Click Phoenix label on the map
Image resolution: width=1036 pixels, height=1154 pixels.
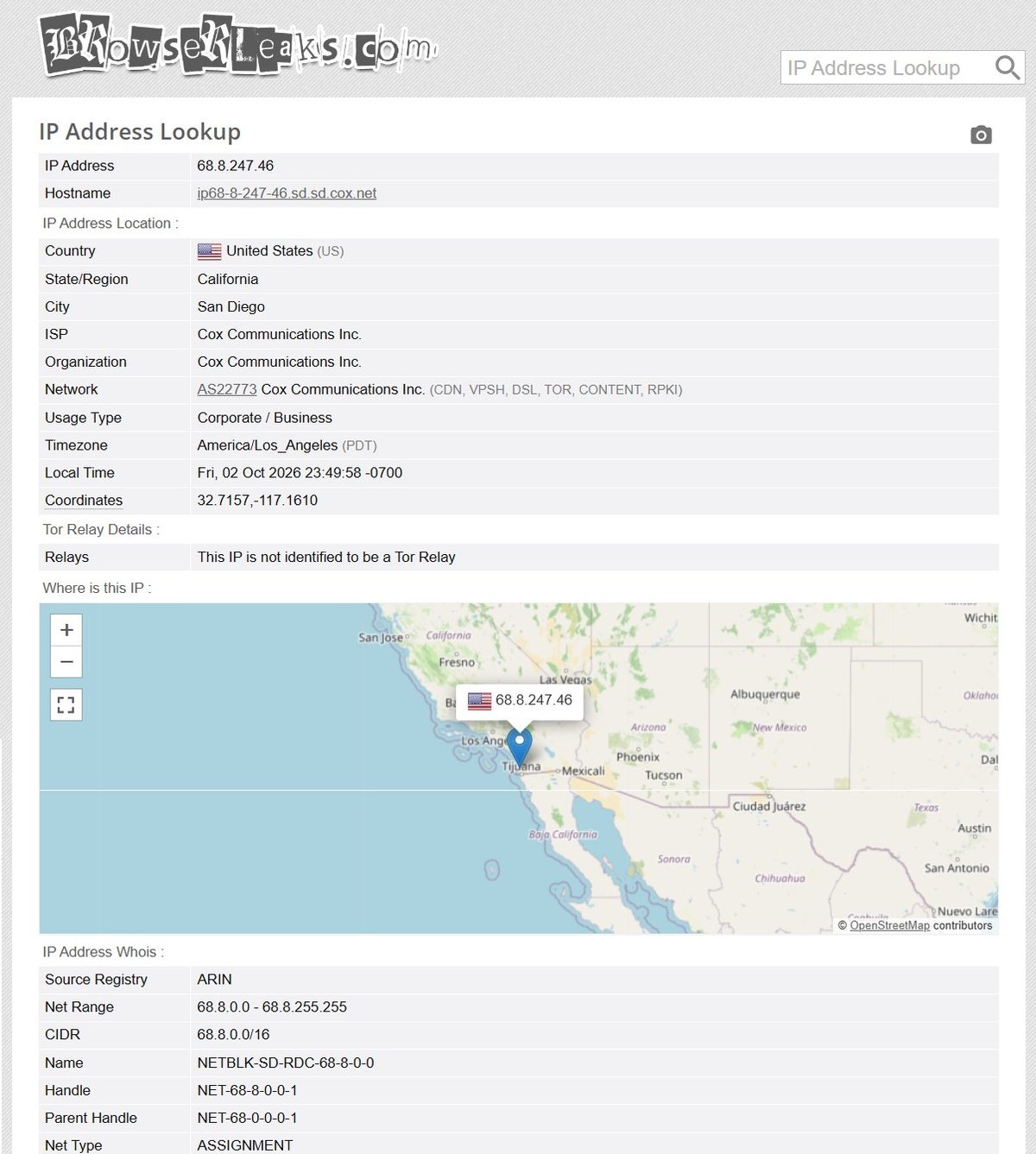[638, 757]
